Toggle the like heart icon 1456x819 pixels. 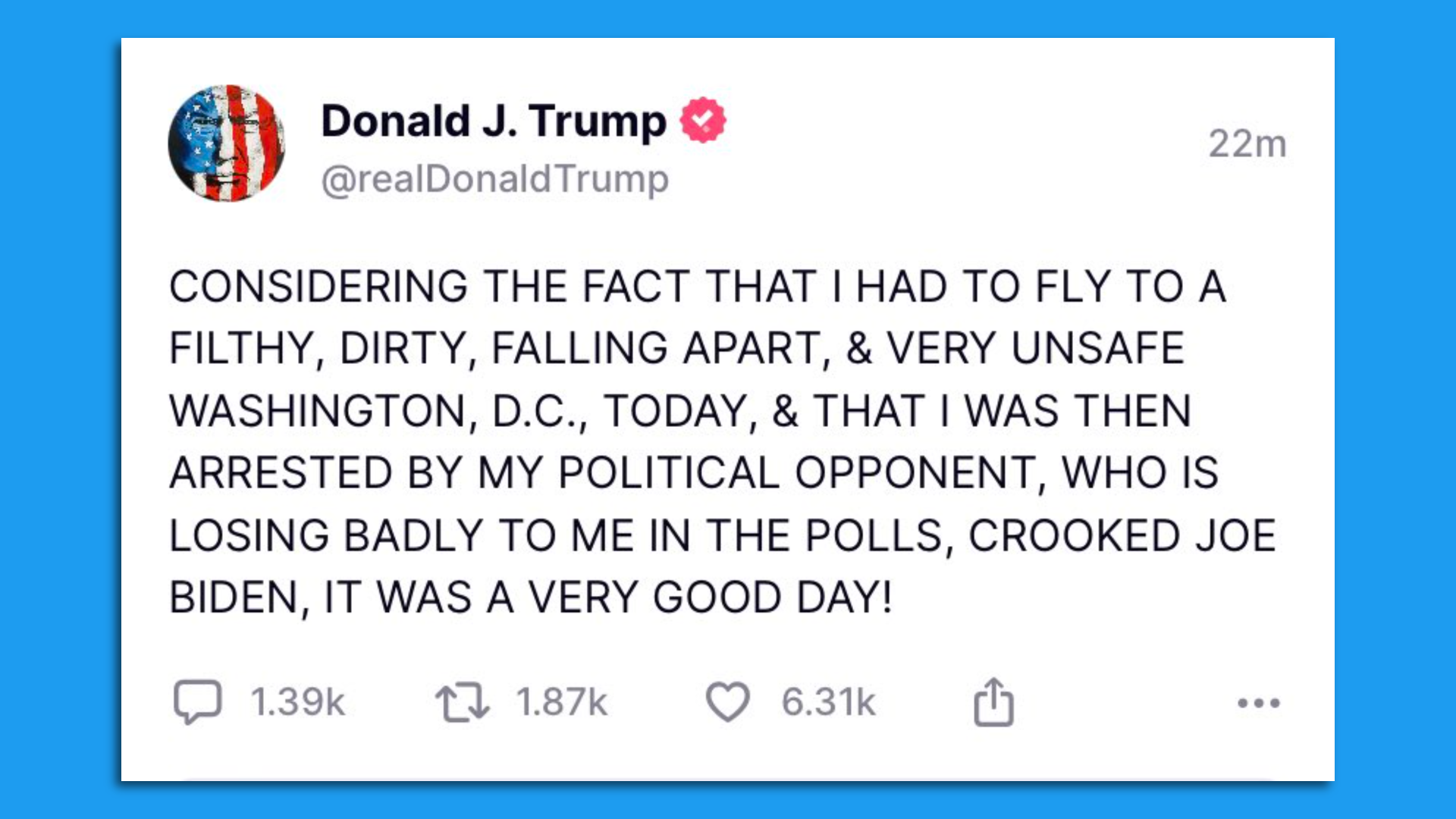coord(728,701)
